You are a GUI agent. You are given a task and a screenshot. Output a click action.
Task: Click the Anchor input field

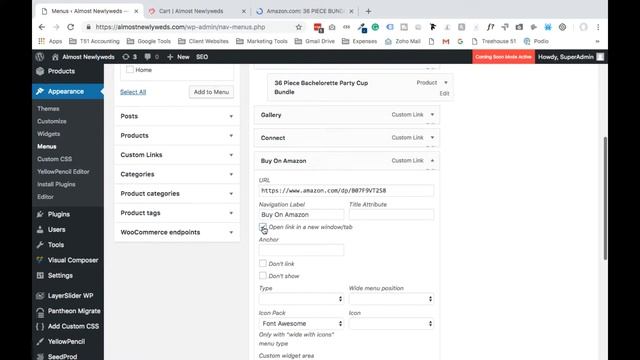301,250
